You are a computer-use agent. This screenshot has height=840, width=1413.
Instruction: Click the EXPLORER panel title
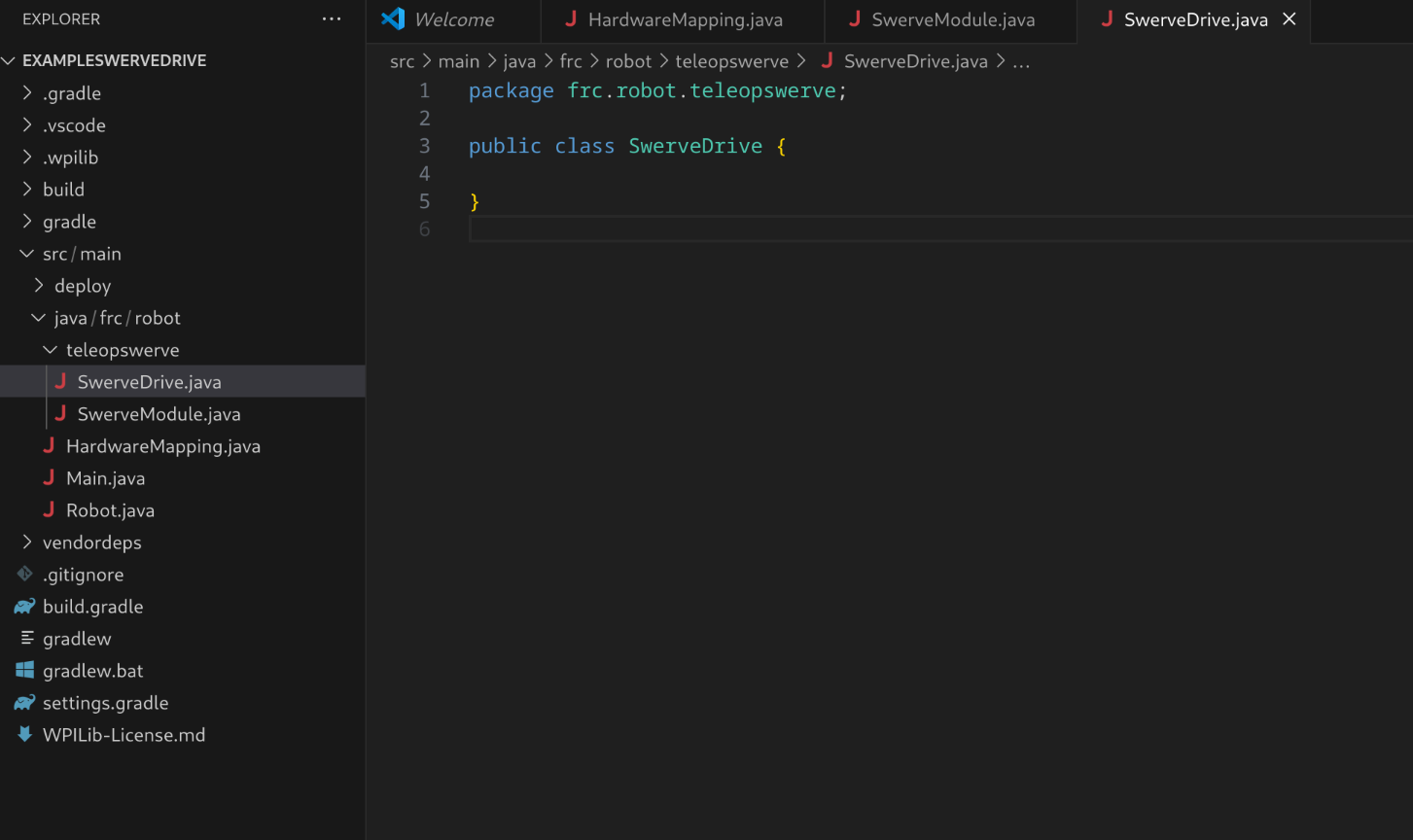61,19
